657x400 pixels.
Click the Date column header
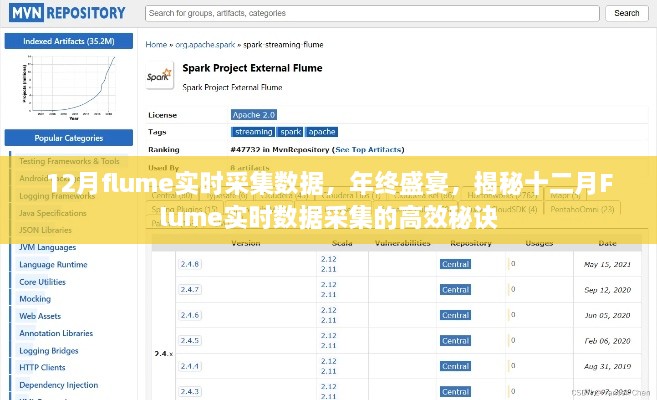click(x=607, y=243)
